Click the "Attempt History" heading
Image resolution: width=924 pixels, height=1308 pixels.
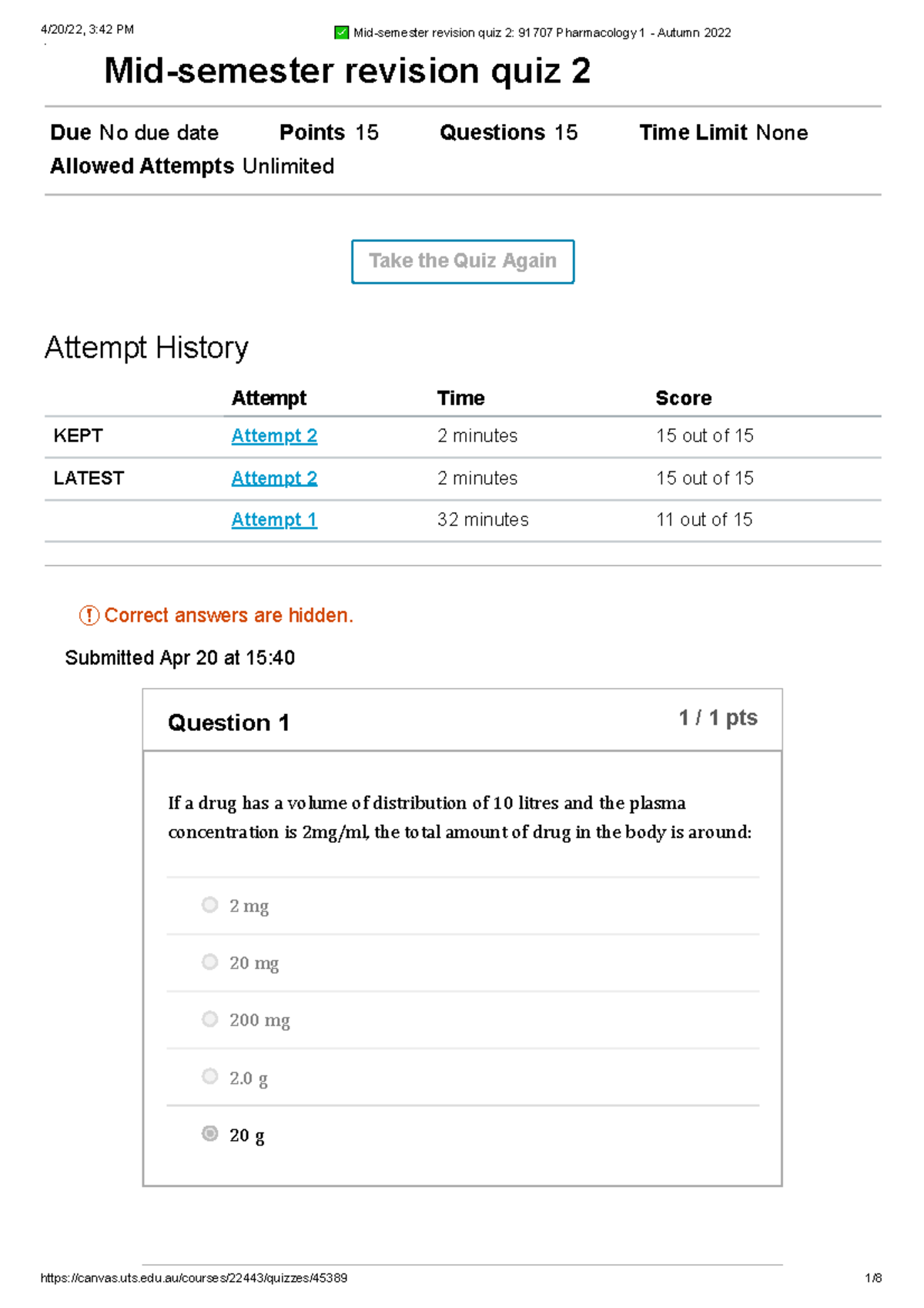(147, 347)
